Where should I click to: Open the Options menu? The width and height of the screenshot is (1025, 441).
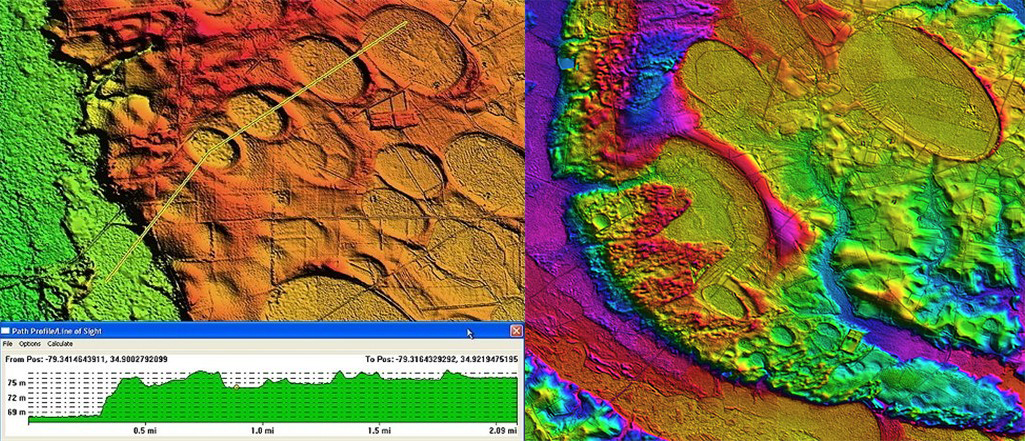point(30,343)
